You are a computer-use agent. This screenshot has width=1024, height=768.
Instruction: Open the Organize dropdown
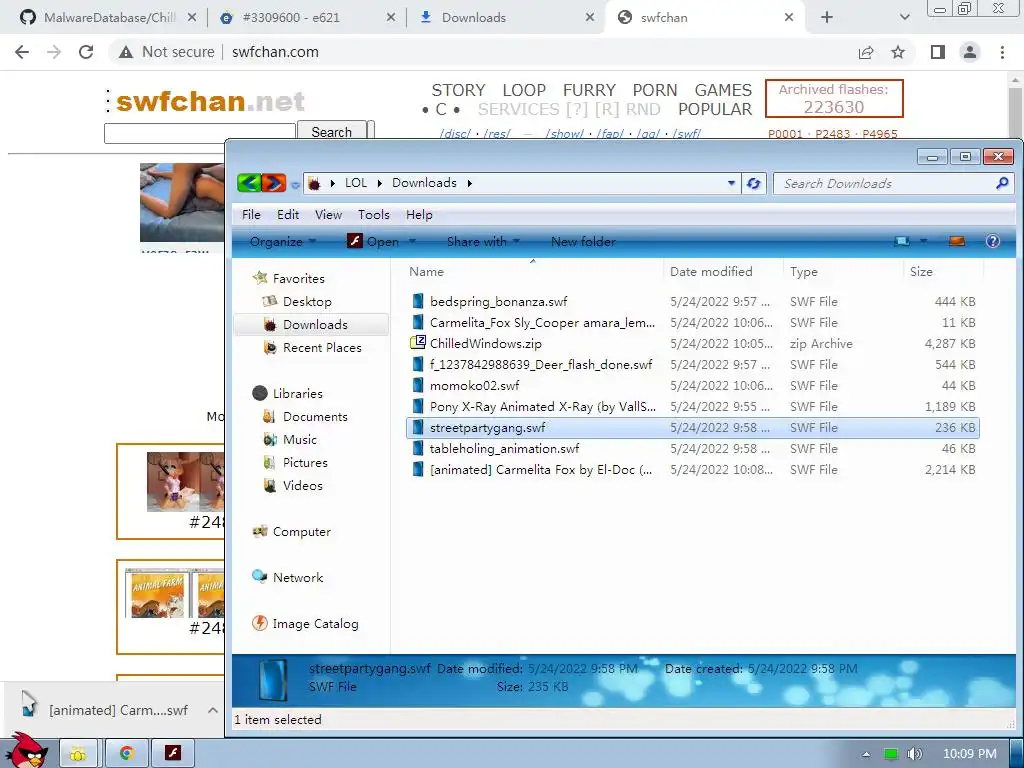(282, 242)
